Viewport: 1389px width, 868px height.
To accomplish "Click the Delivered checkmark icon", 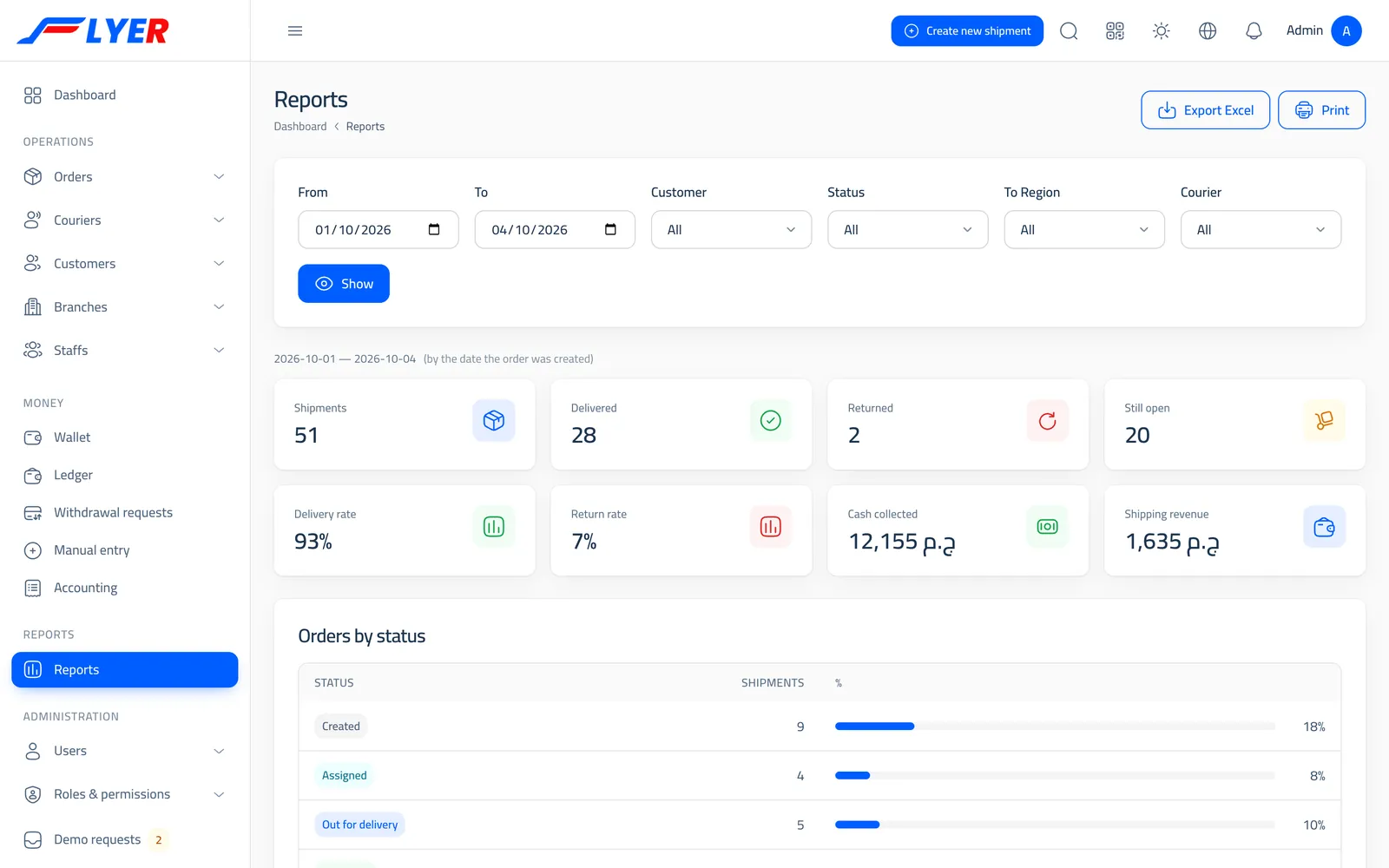I will 770,421.
